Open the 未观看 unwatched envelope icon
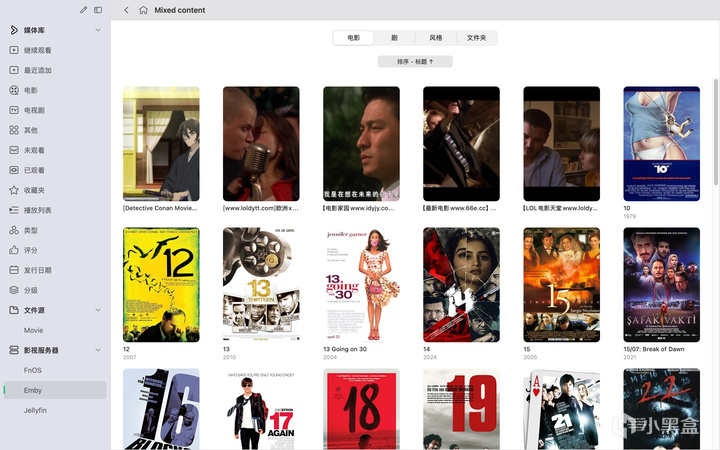Viewport: 720px width, 450px height. tap(14, 150)
